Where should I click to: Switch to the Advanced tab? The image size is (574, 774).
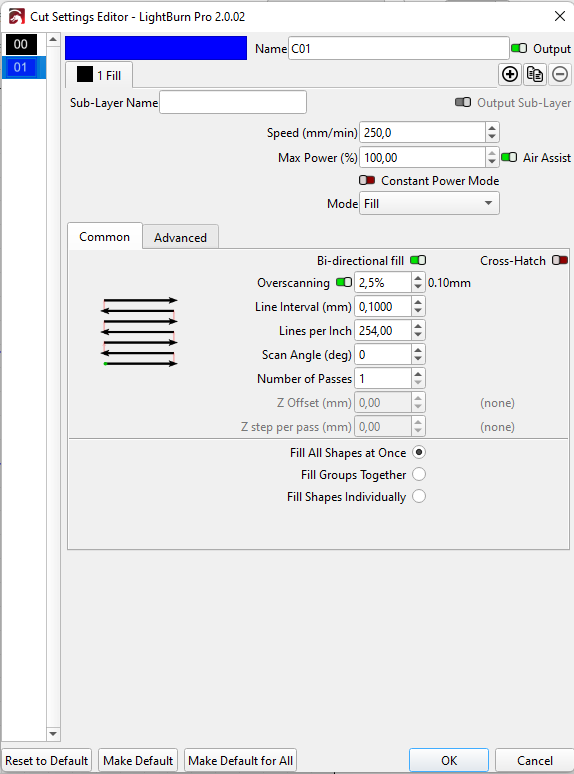[180, 237]
